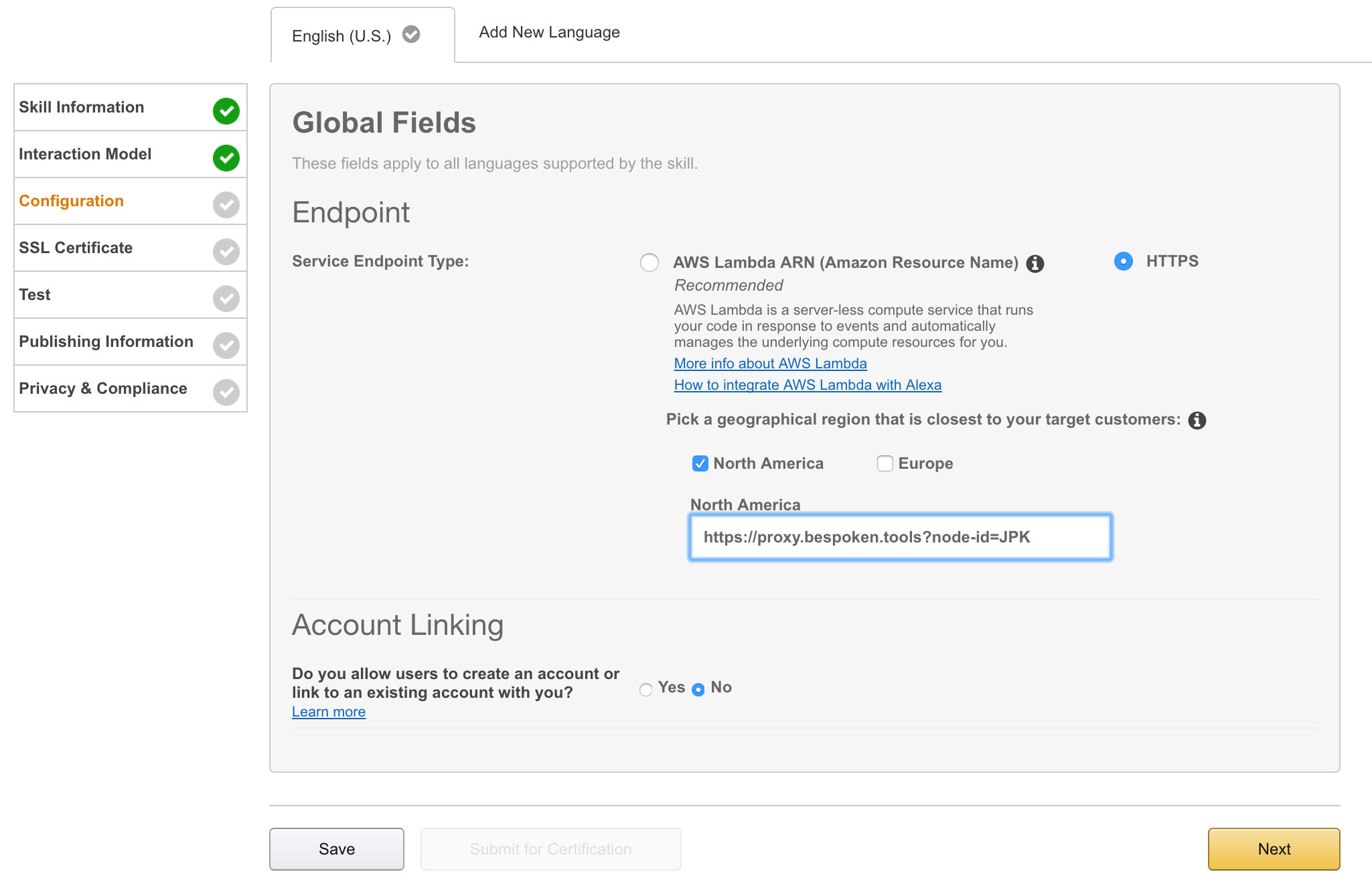Select the HTTPS endpoint radio button

tap(1123, 261)
